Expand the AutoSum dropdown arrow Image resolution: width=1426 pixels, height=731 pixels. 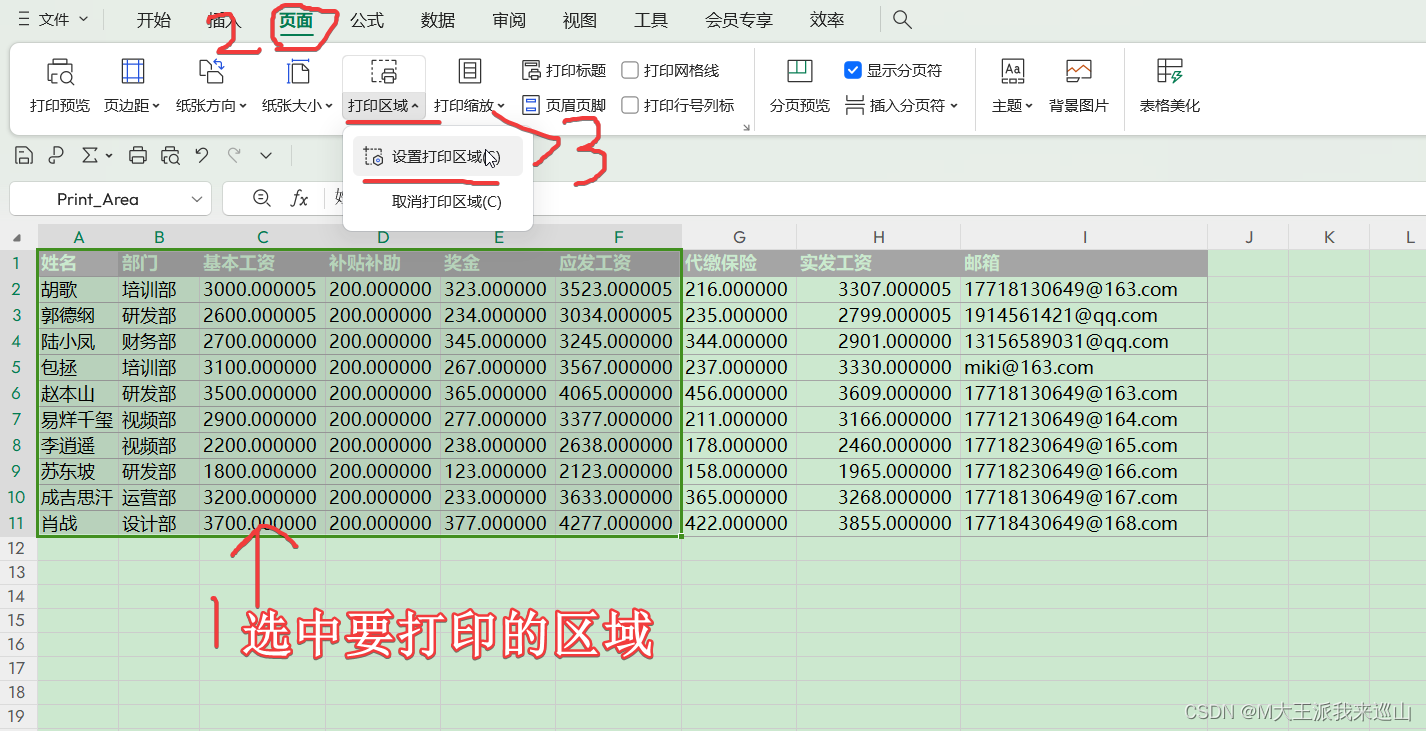(x=108, y=156)
